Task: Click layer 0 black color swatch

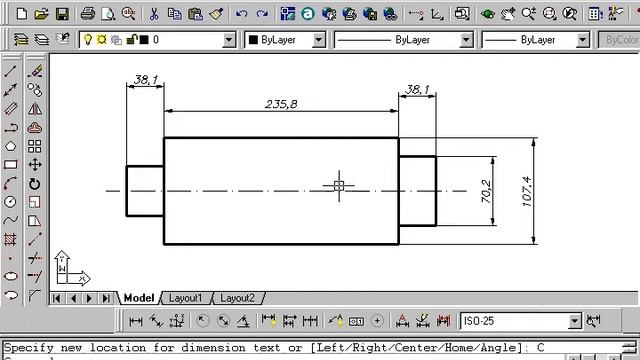Action: tap(144, 40)
